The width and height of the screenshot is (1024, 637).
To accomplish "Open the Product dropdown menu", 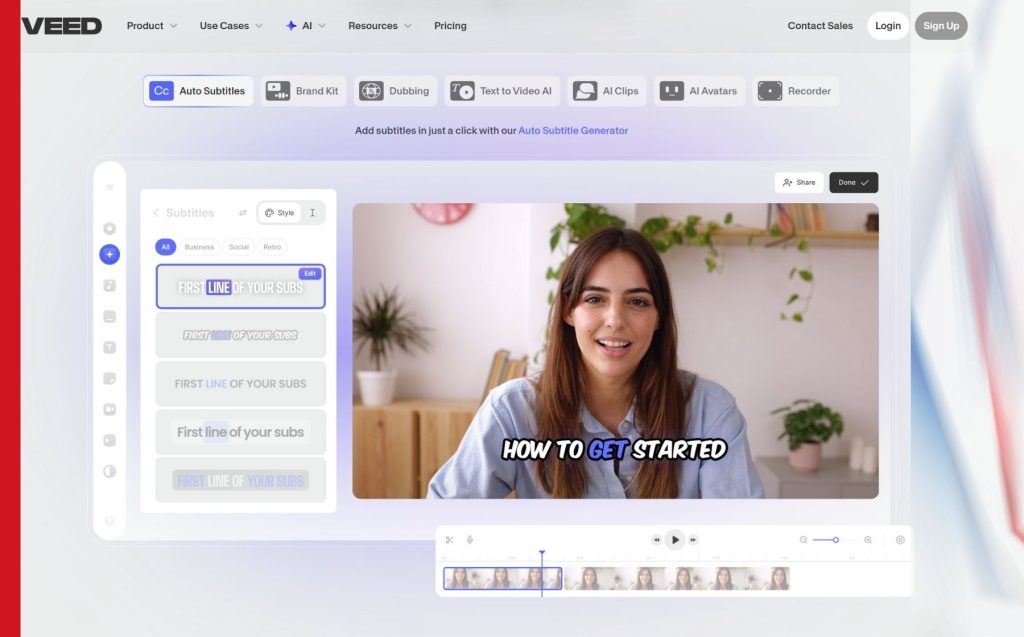I will (x=152, y=25).
